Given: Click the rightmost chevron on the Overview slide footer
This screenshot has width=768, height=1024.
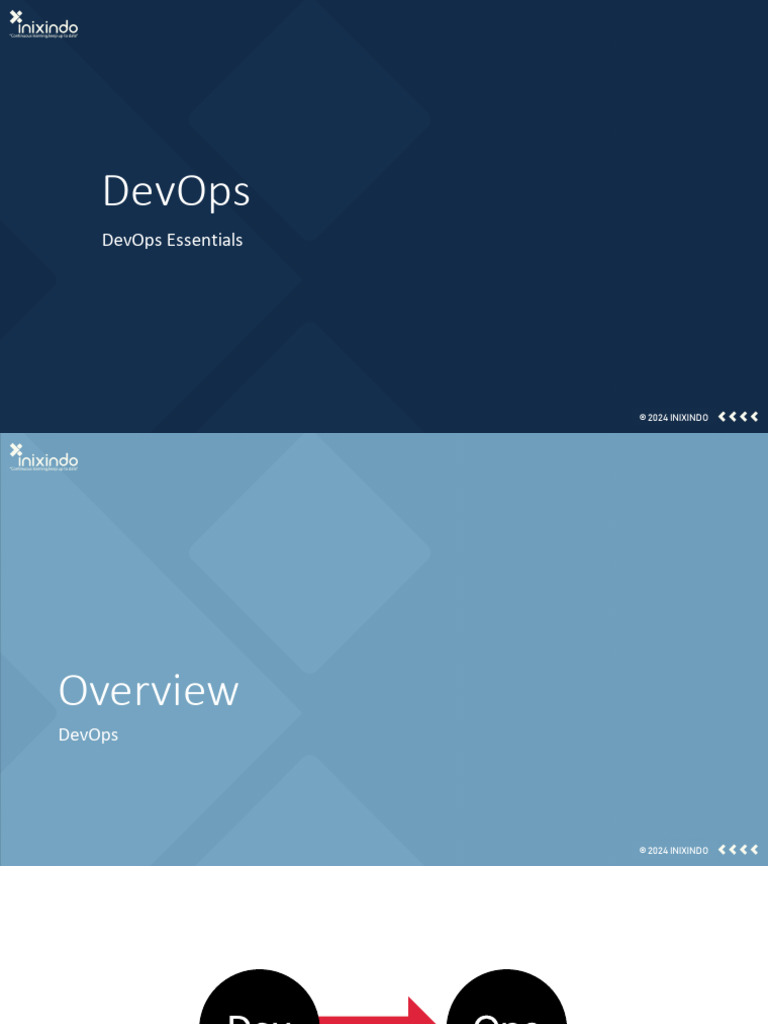Looking at the screenshot, I should point(754,850).
